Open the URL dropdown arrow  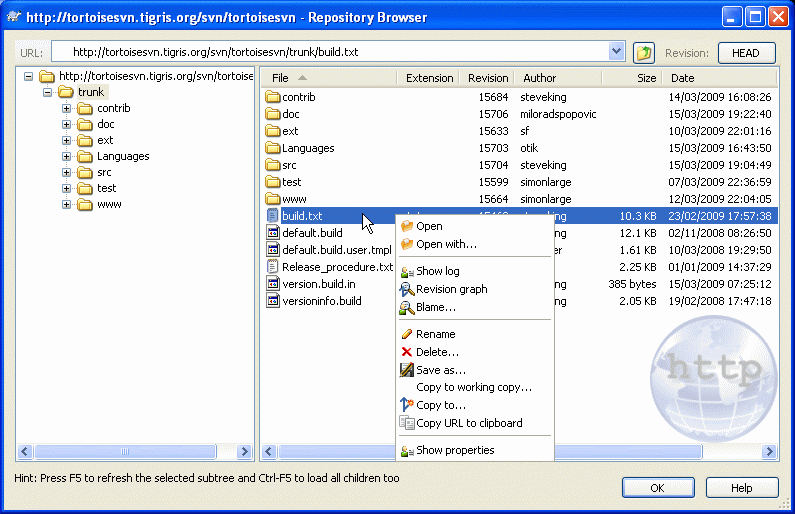[616, 52]
